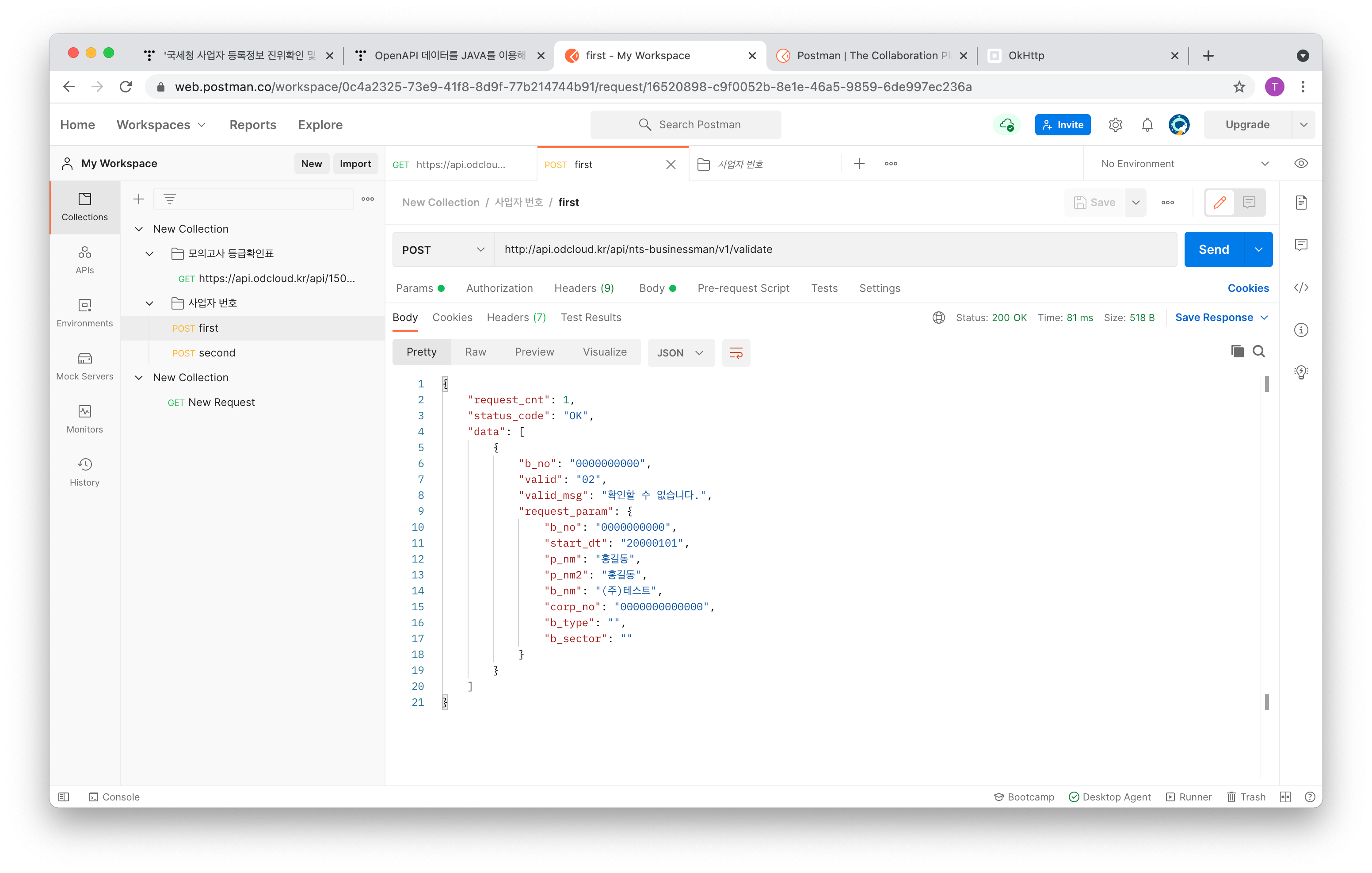Open the notifications bell

coord(1147,124)
